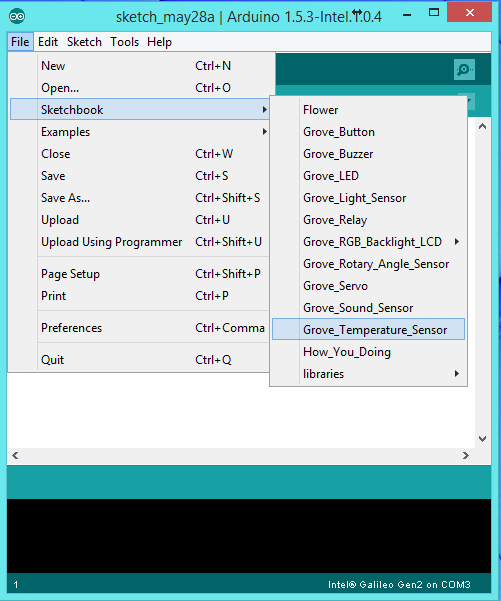
Task: Click line number 1 in status bar
Action: [x=16, y=585]
